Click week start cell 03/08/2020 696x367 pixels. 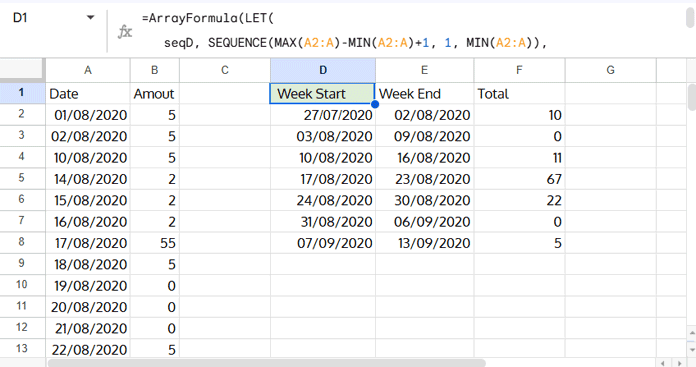(x=323, y=136)
